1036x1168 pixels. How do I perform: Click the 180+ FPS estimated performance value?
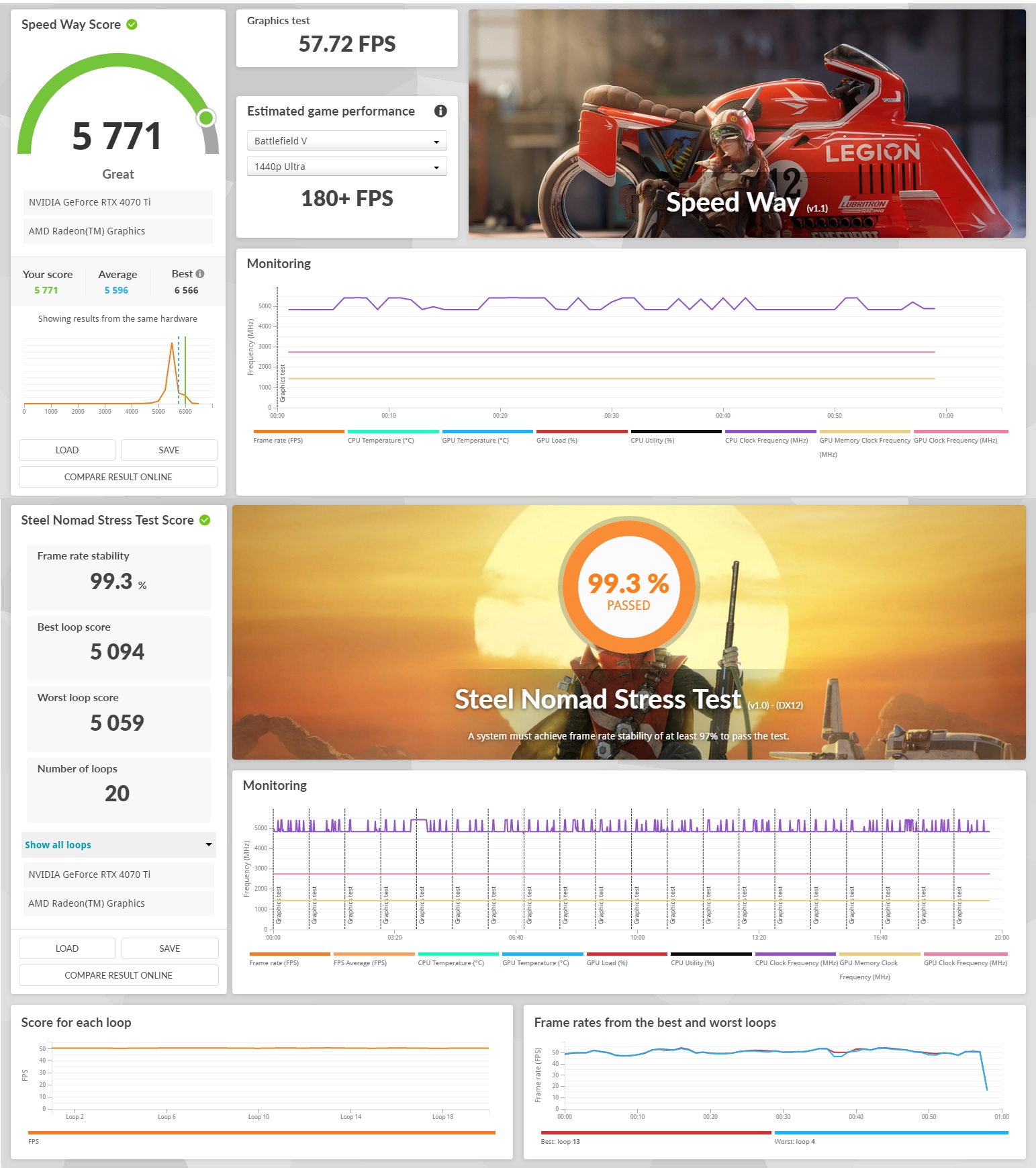[x=347, y=199]
